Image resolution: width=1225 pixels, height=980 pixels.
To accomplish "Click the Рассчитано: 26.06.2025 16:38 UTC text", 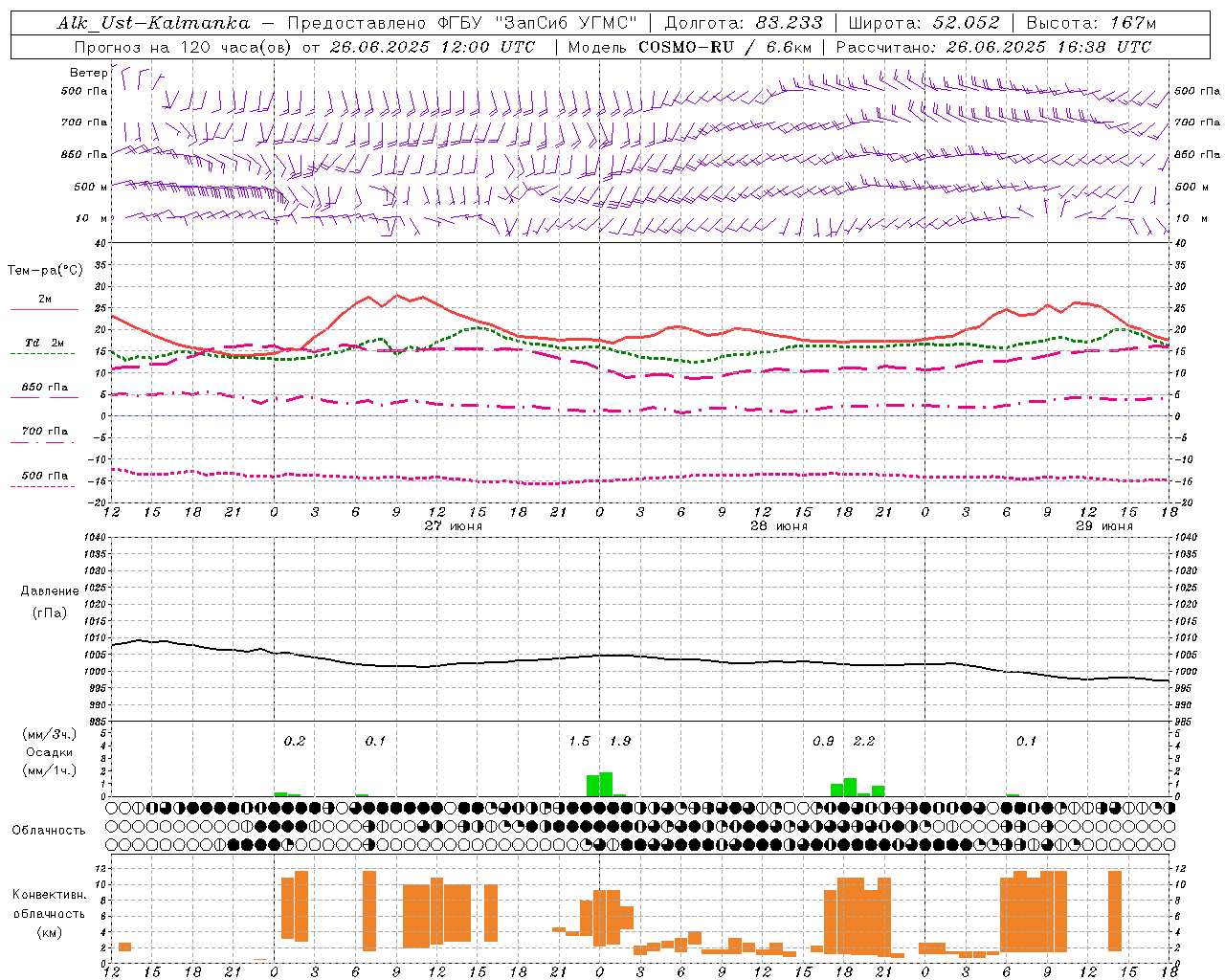I will pos(993,47).
